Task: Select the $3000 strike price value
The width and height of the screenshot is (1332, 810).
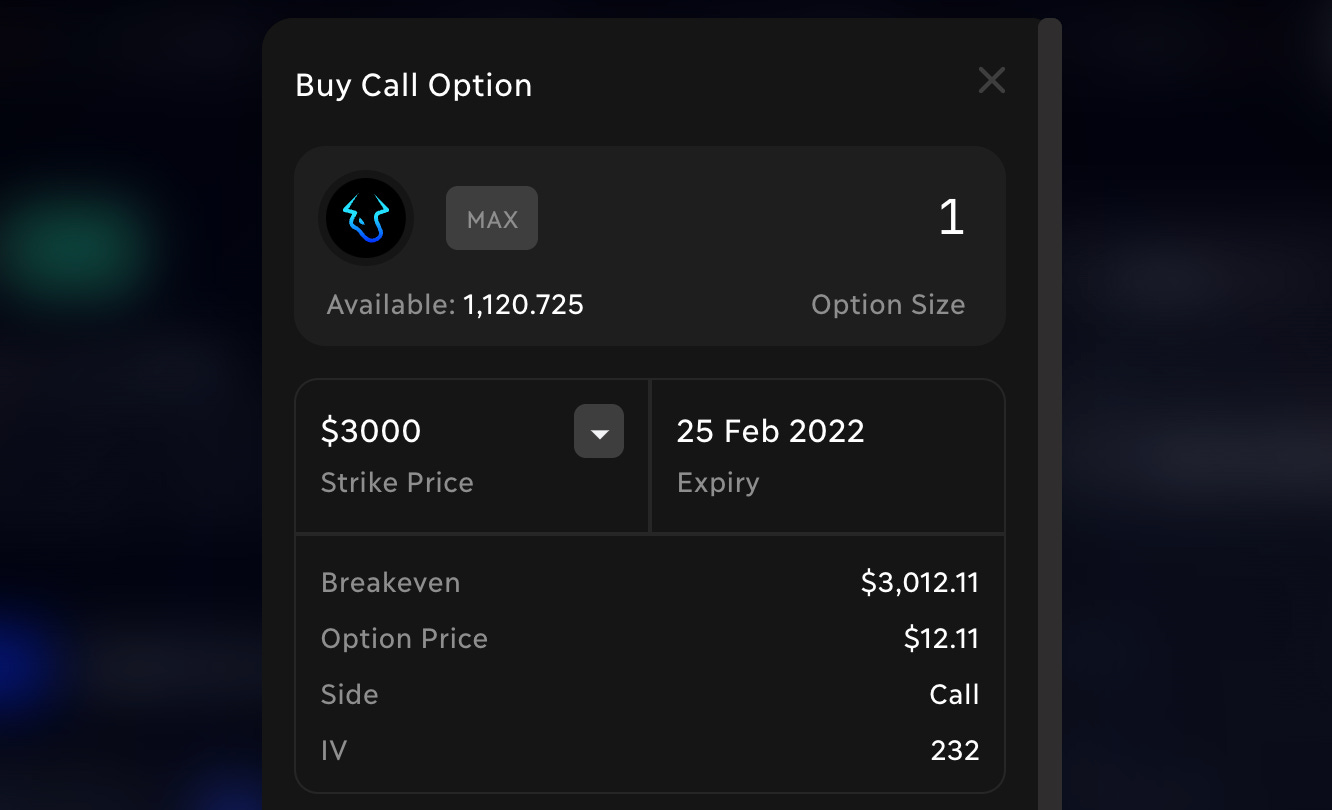Action: point(371,431)
